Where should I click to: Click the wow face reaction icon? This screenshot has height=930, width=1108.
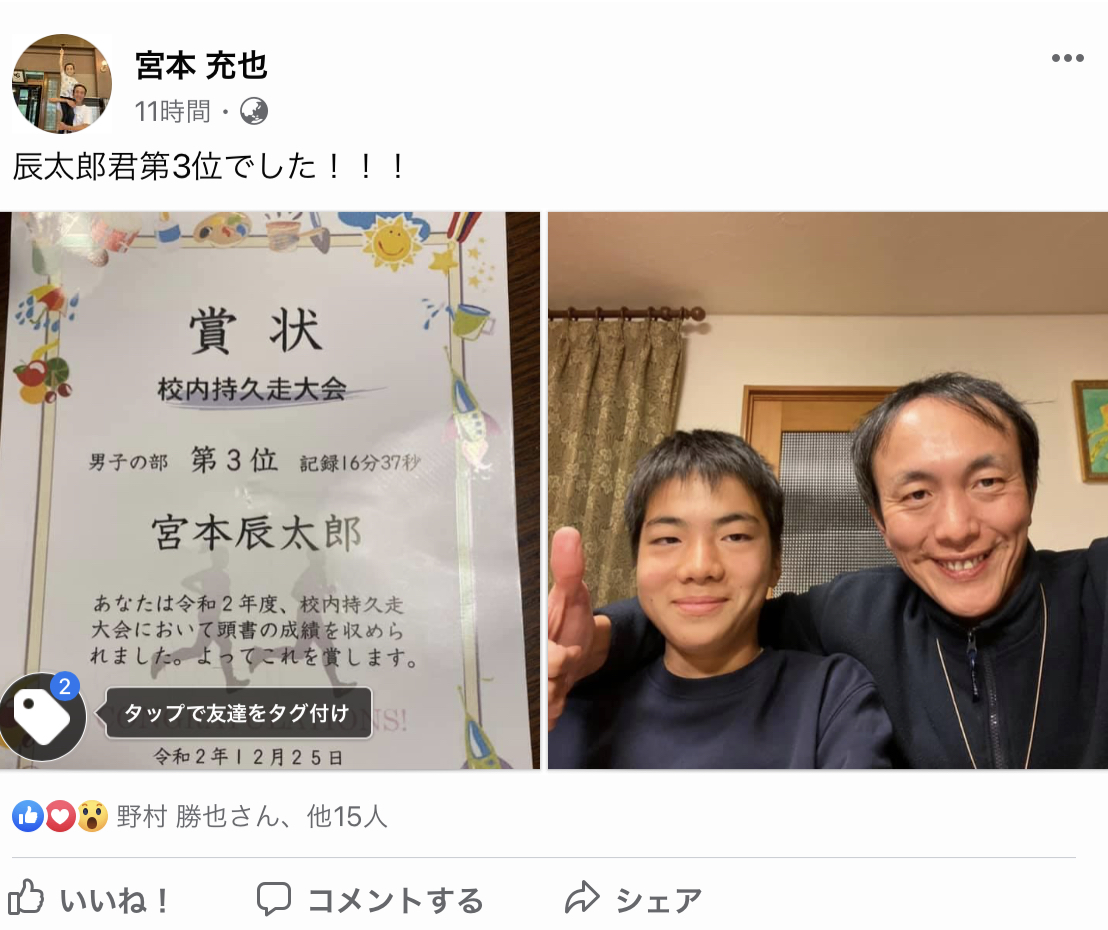click(92, 817)
